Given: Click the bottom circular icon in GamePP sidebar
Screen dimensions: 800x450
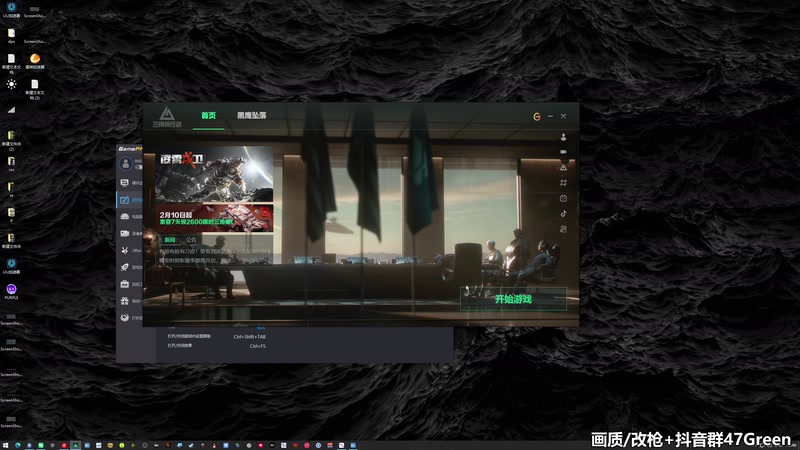Looking at the screenshot, I should tap(124, 318).
